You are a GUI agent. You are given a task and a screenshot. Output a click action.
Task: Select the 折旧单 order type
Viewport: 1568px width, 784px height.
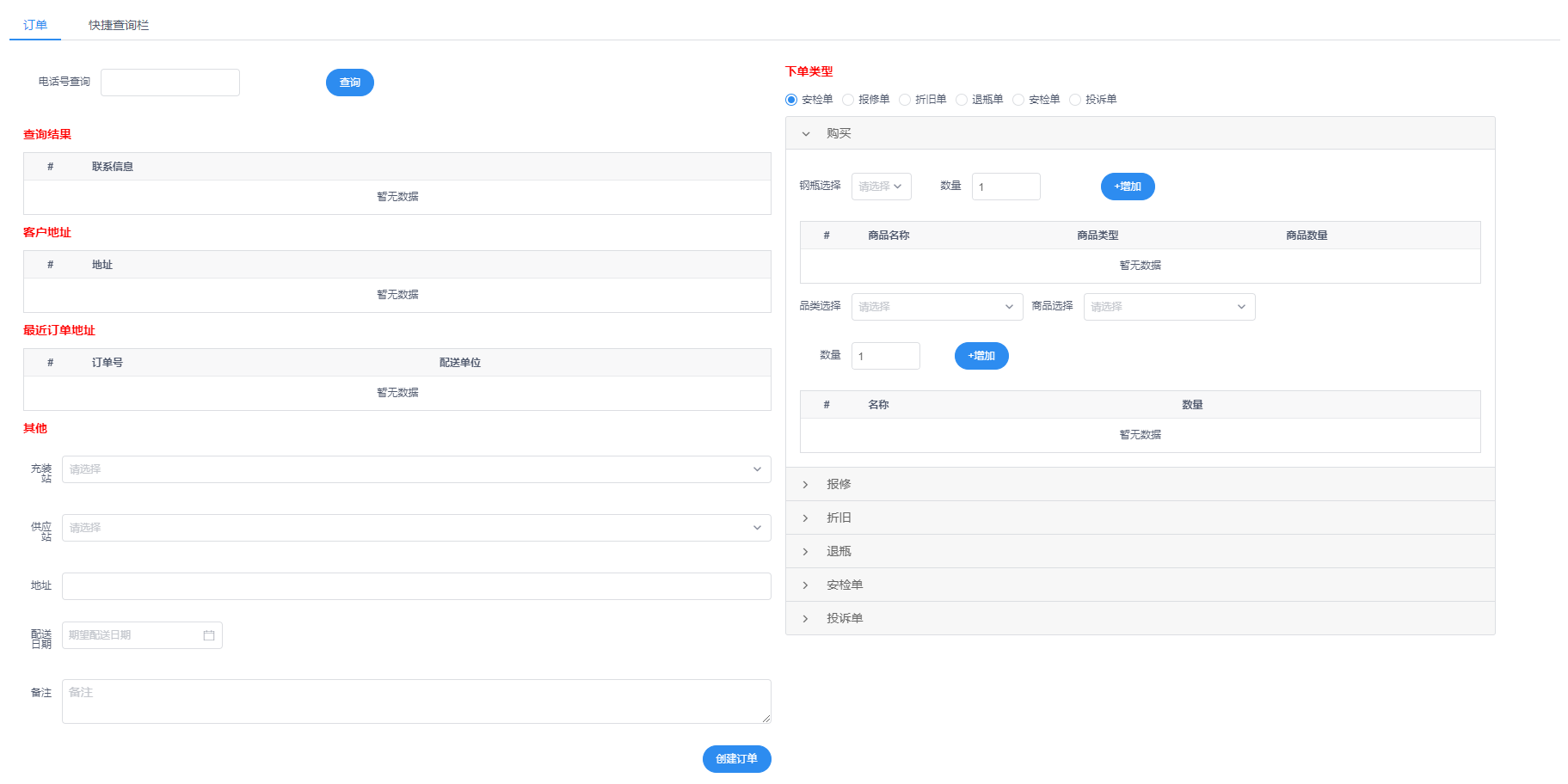click(906, 100)
